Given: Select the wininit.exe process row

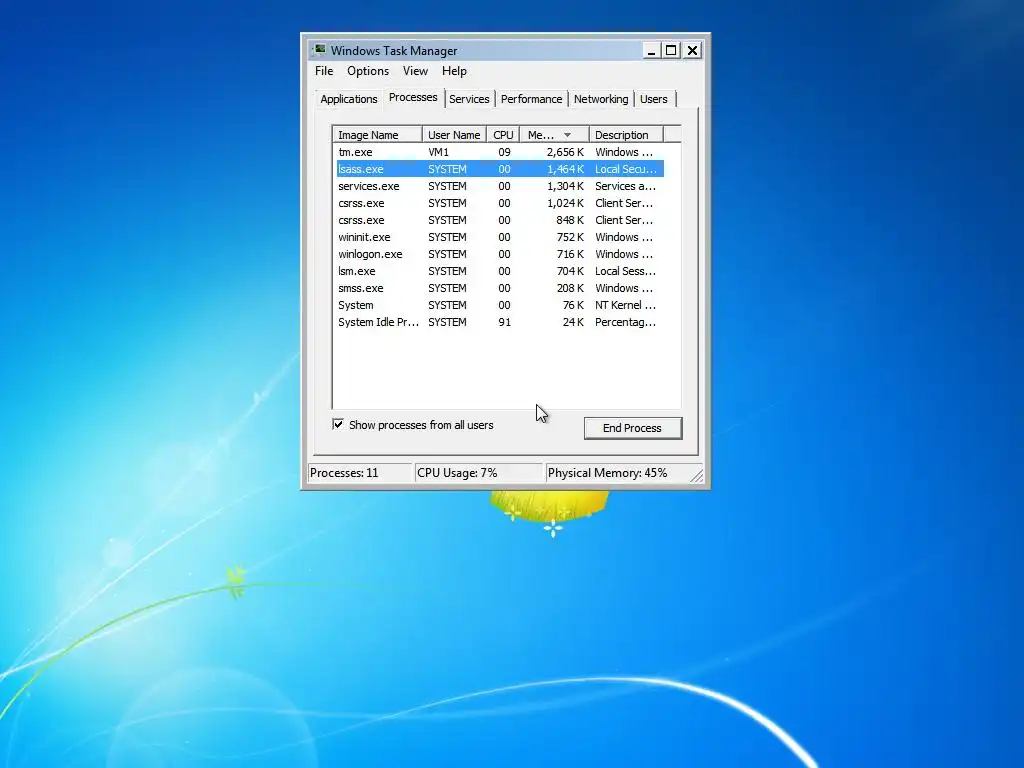Looking at the screenshot, I should pos(500,237).
